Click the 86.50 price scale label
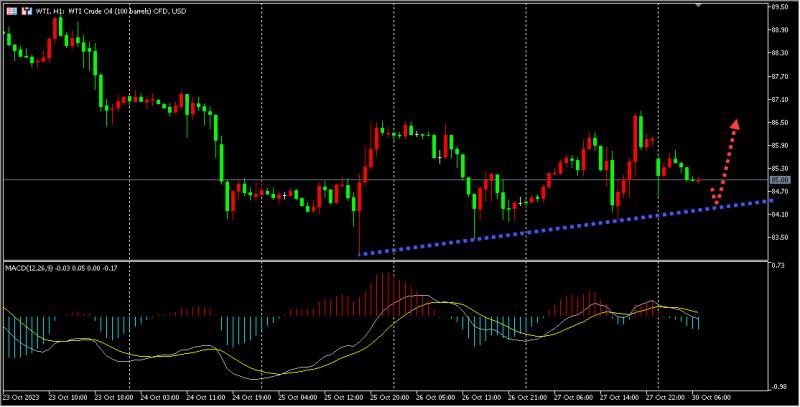Screen dimensions: 800x407 779,123
